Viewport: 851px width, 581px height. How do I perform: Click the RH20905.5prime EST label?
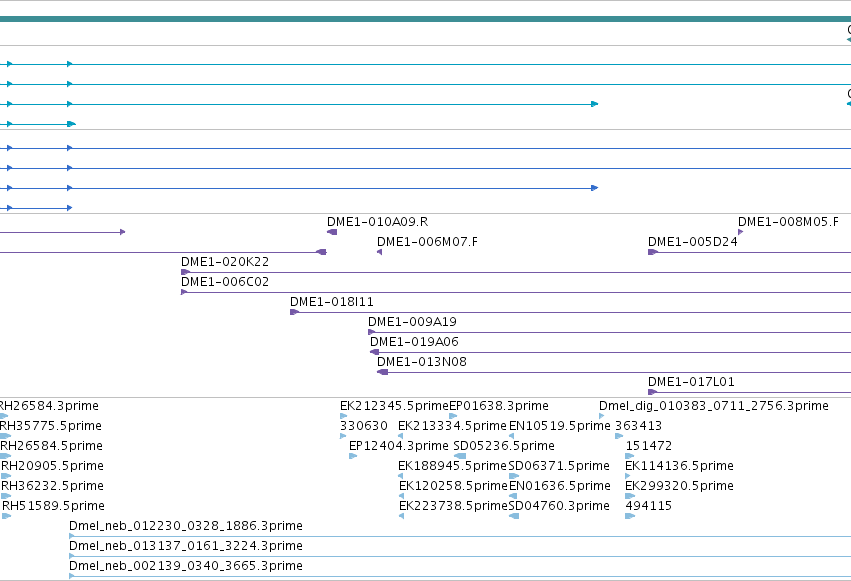(x=52, y=466)
